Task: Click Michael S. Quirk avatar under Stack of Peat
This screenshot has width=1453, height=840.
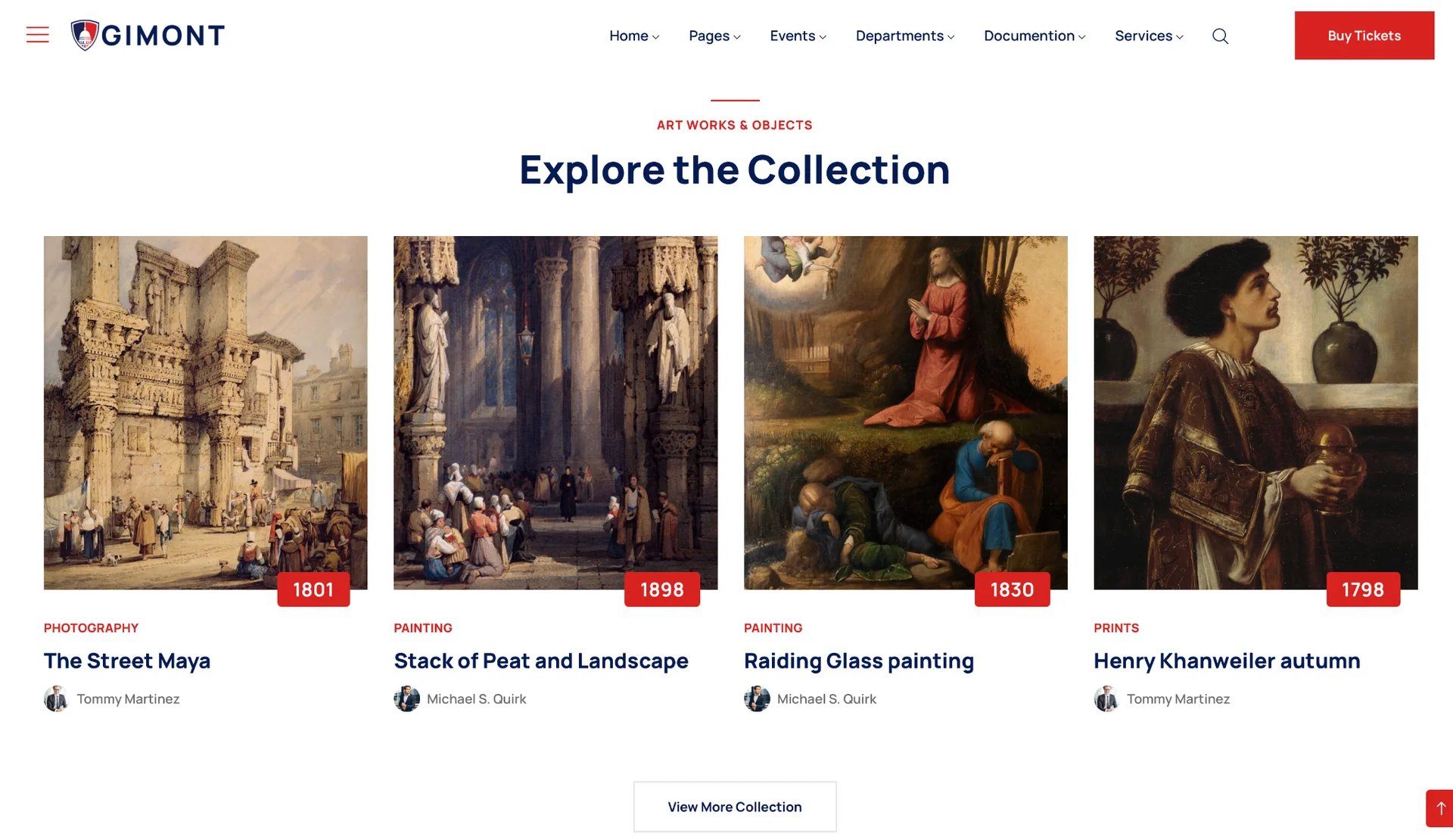Action: pyautogui.click(x=406, y=698)
